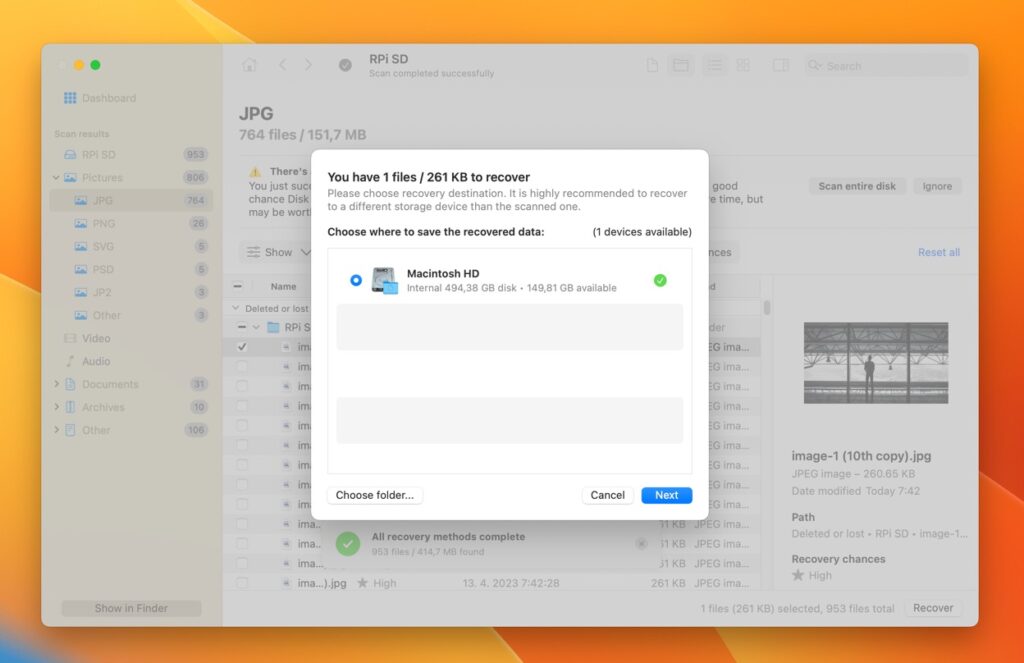The width and height of the screenshot is (1024, 663).
Task: Toggle the preview side panel icon
Action: point(780,65)
